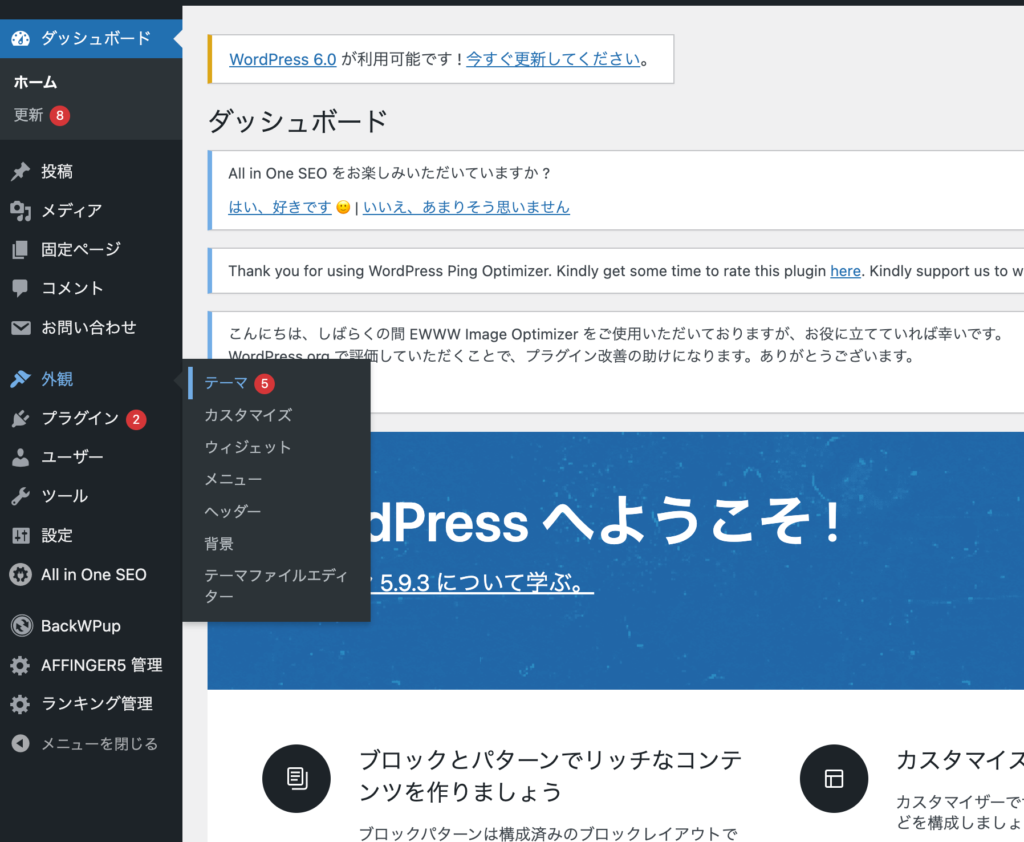Screen dimensions: 1024x842
Task: Click the wrench icon beside ツール
Action: point(20,496)
